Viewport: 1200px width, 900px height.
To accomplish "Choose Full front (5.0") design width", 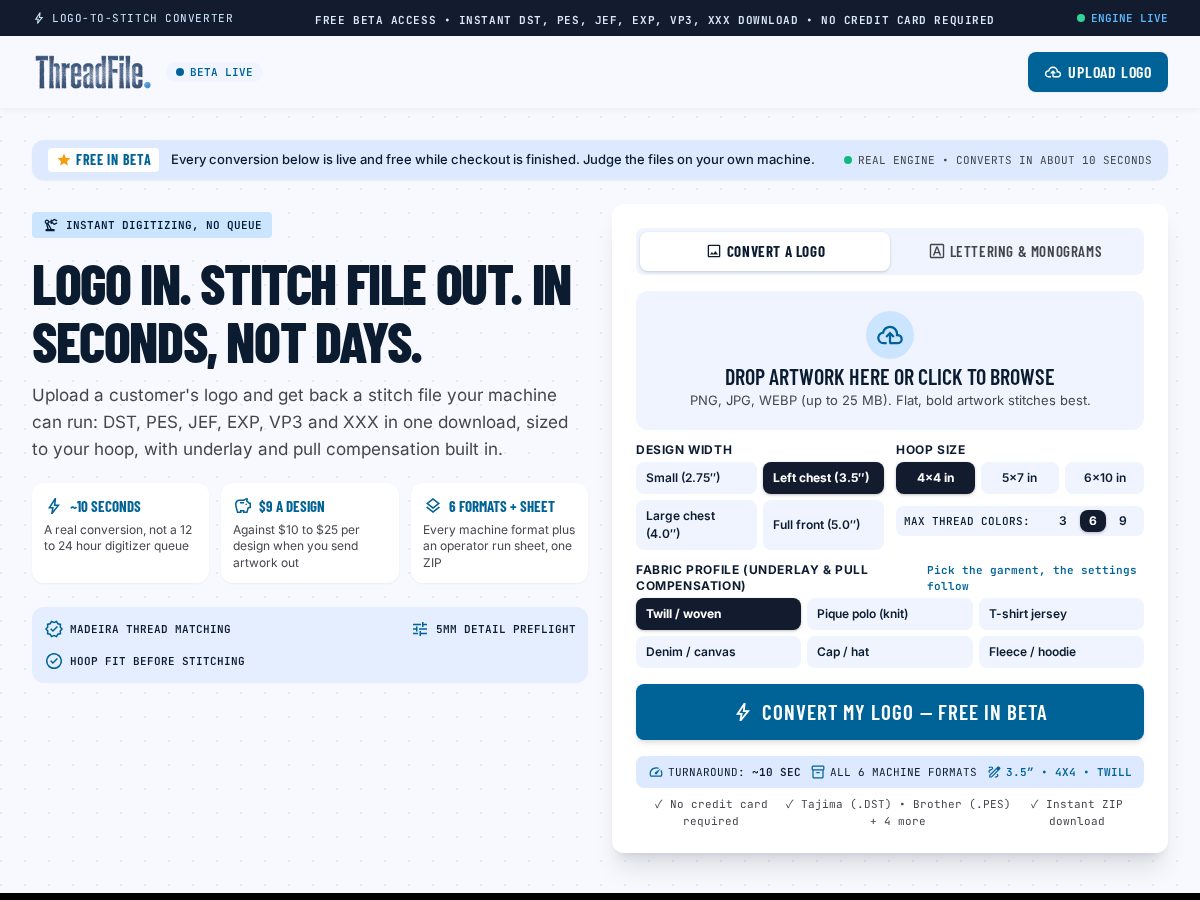I will point(823,525).
